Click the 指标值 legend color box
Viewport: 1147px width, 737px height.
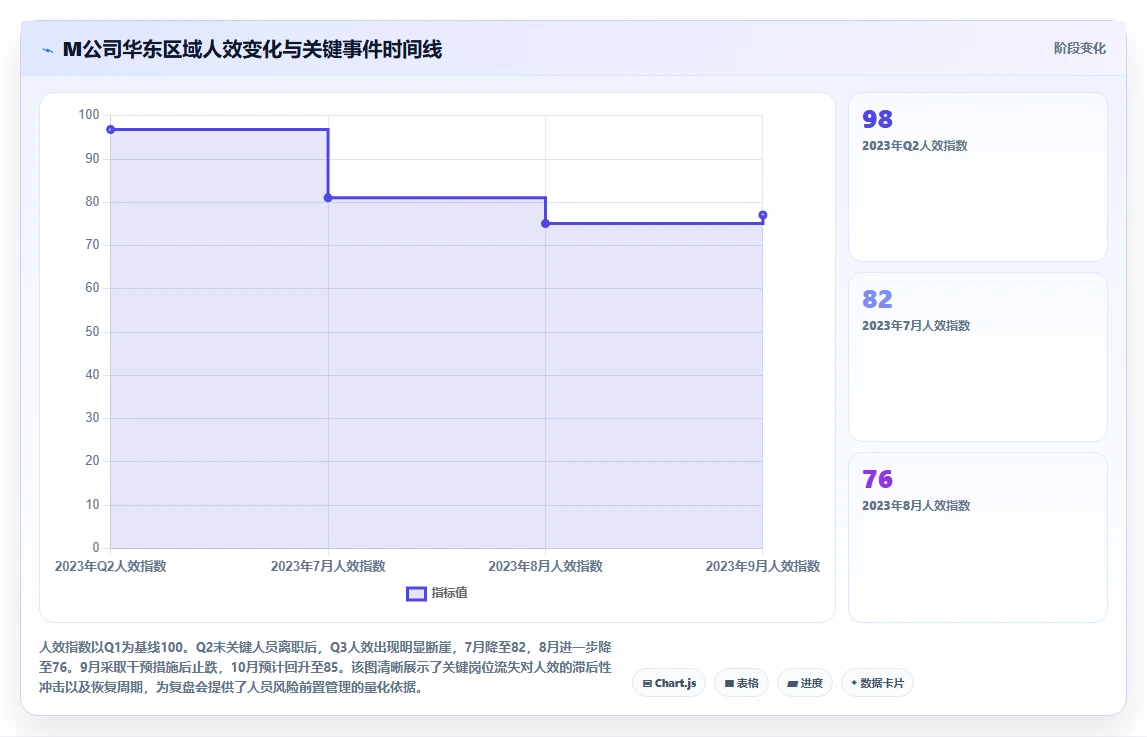tap(416, 594)
